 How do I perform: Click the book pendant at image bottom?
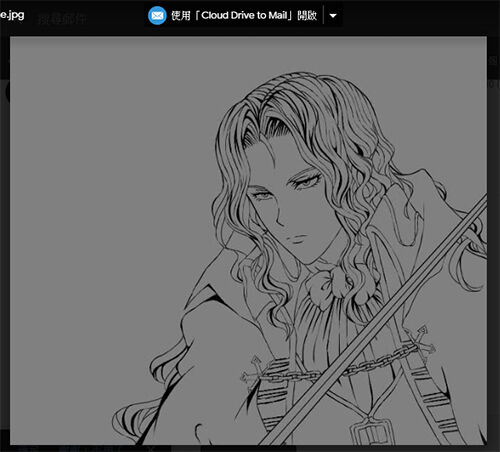371,432
